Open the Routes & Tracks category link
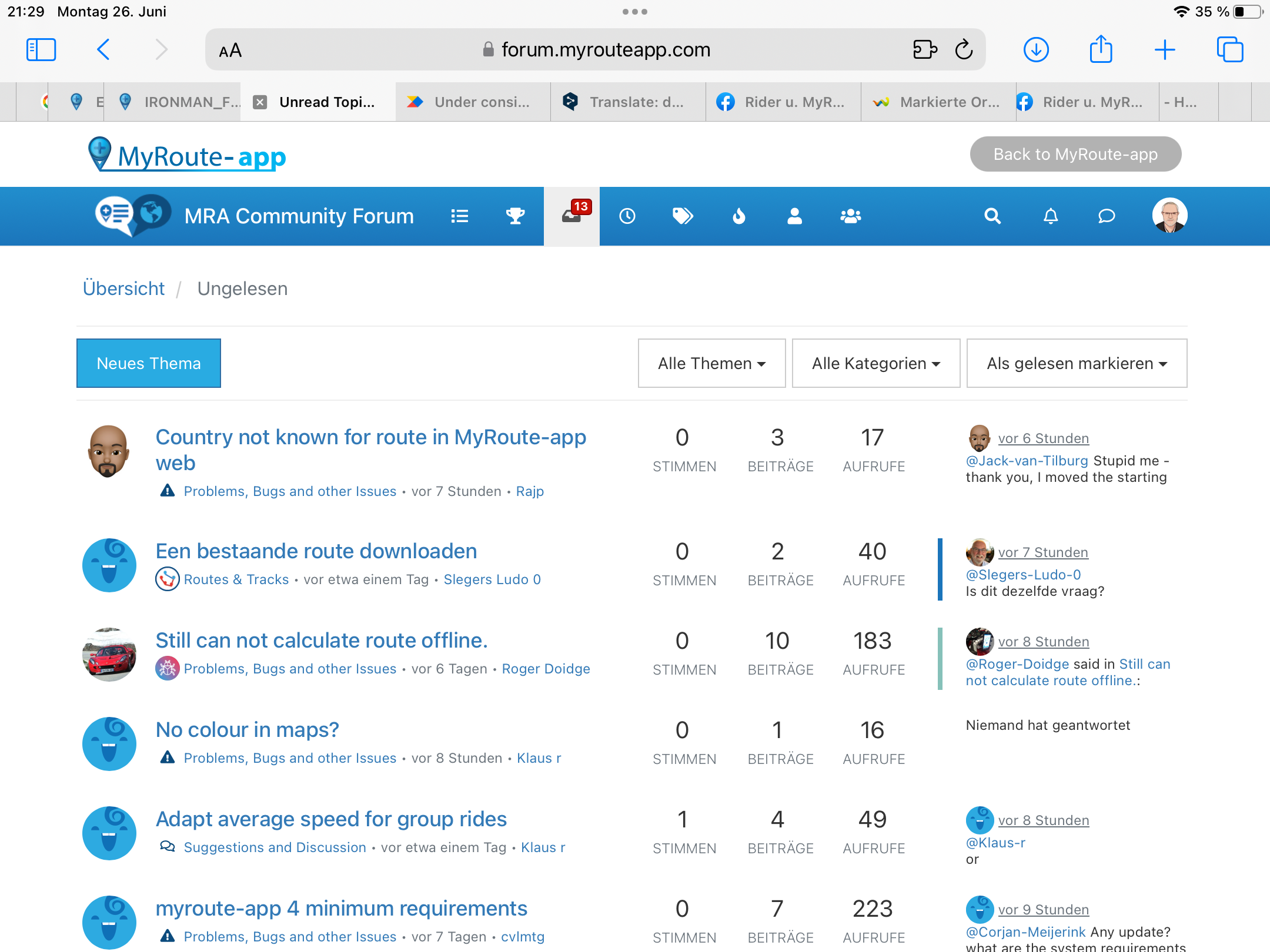The height and width of the screenshot is (952, 1270). [x=236, y=579]
